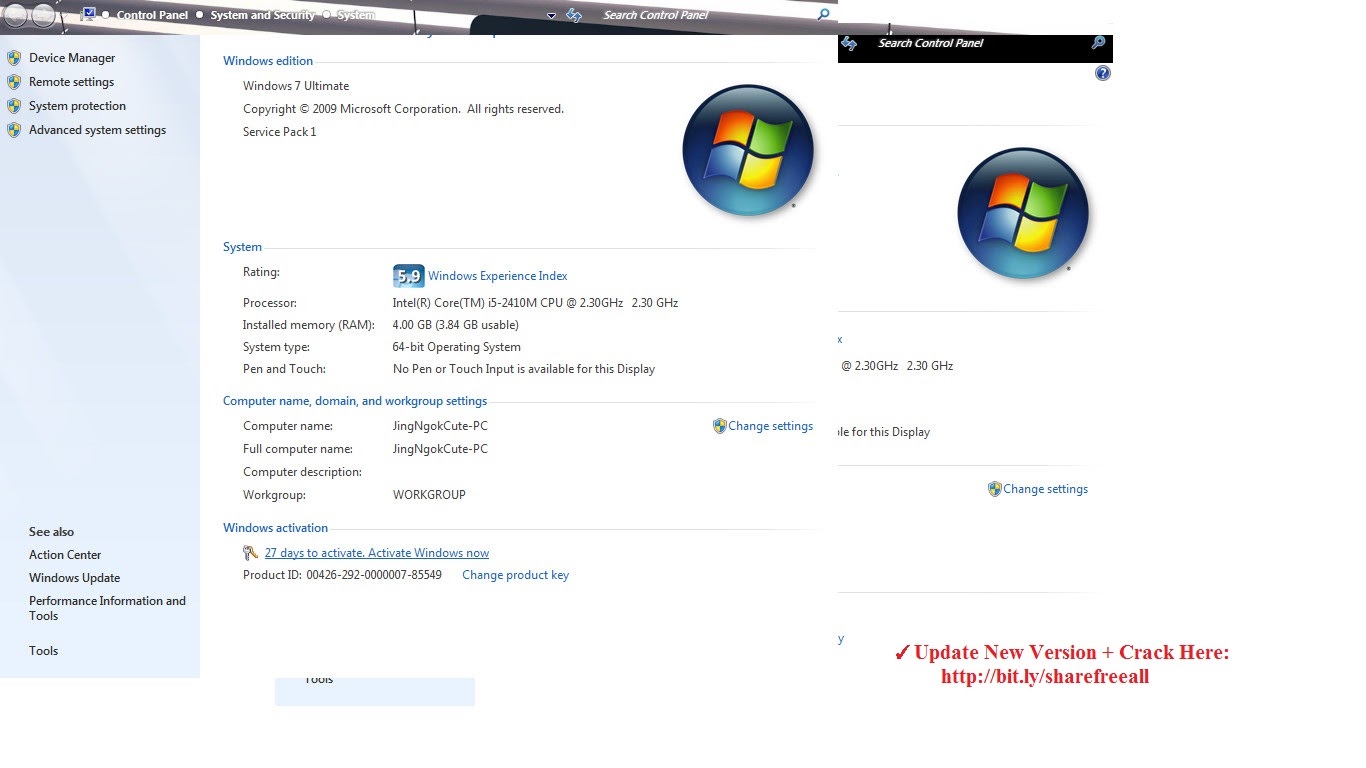Click the 5.9 rating badge

click(x=409, y=276)
